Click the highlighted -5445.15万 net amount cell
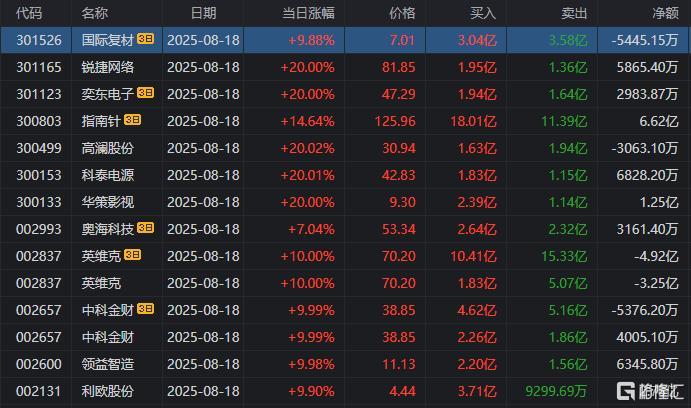The height and width of the screenshot is (408, 691). pyautogui.click(x=645, y=41)
